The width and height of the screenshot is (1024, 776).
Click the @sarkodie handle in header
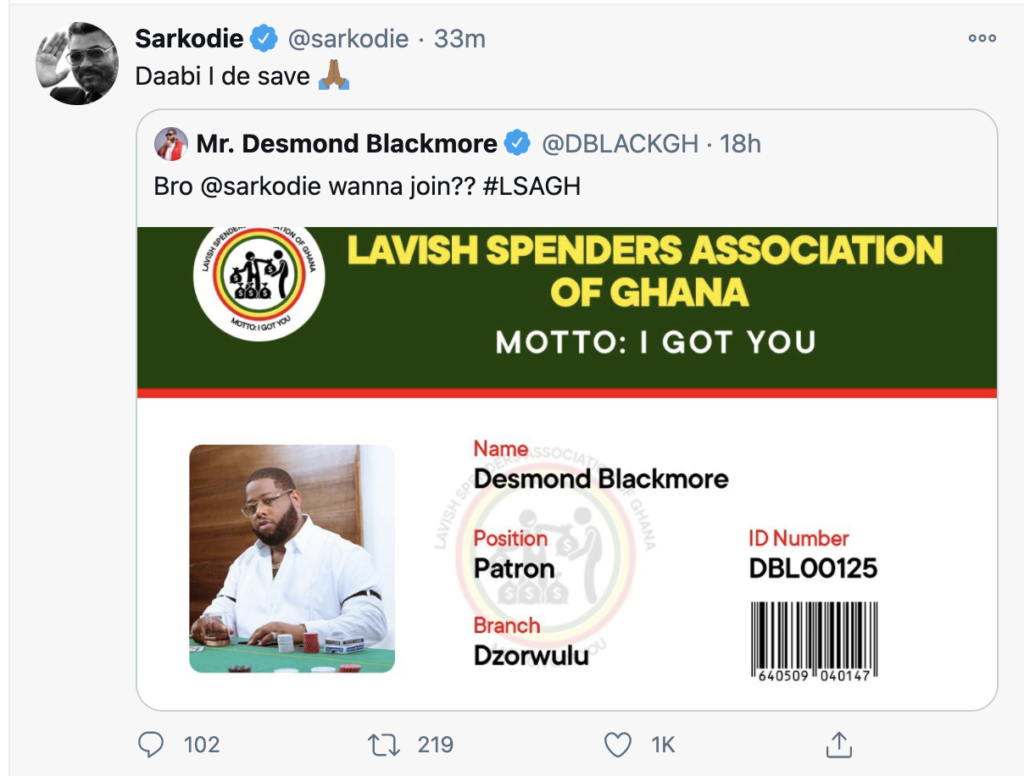348,39
